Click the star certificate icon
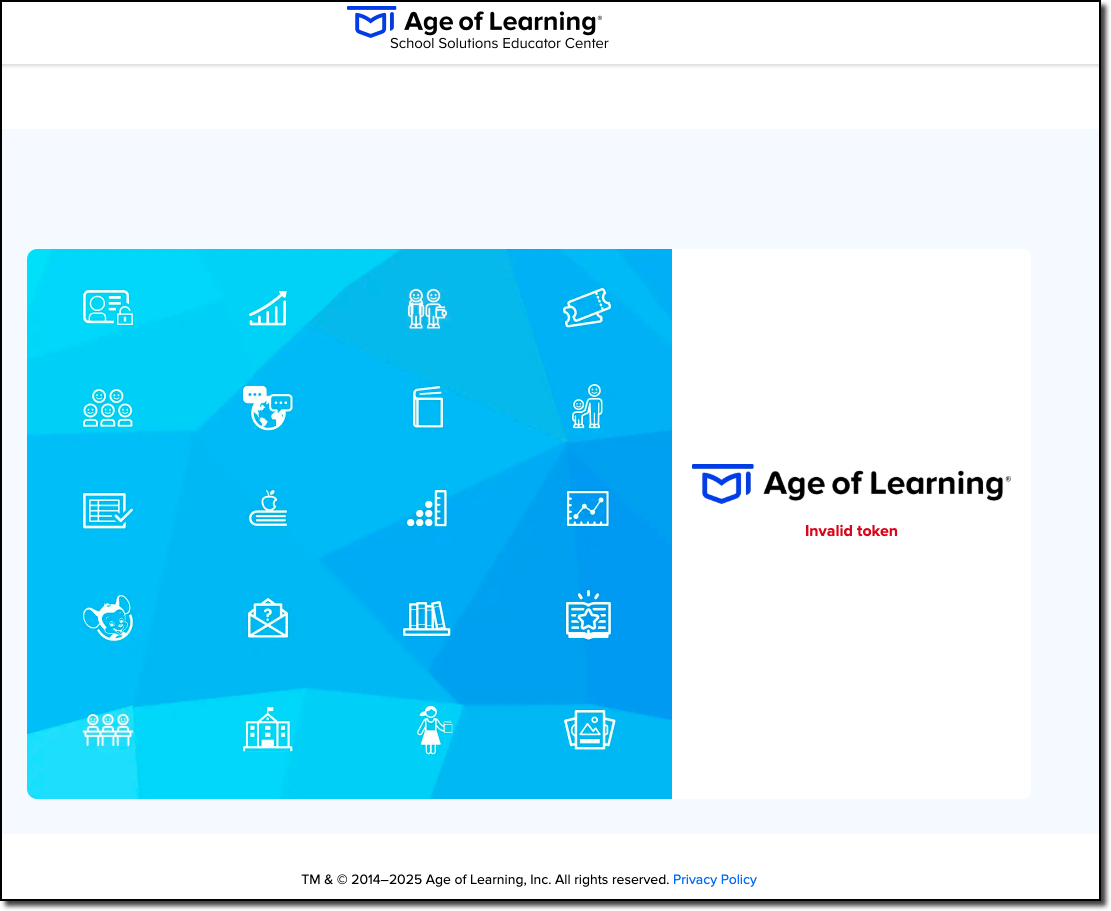This screenshot has width=1111, height=911. coord(588,616)
